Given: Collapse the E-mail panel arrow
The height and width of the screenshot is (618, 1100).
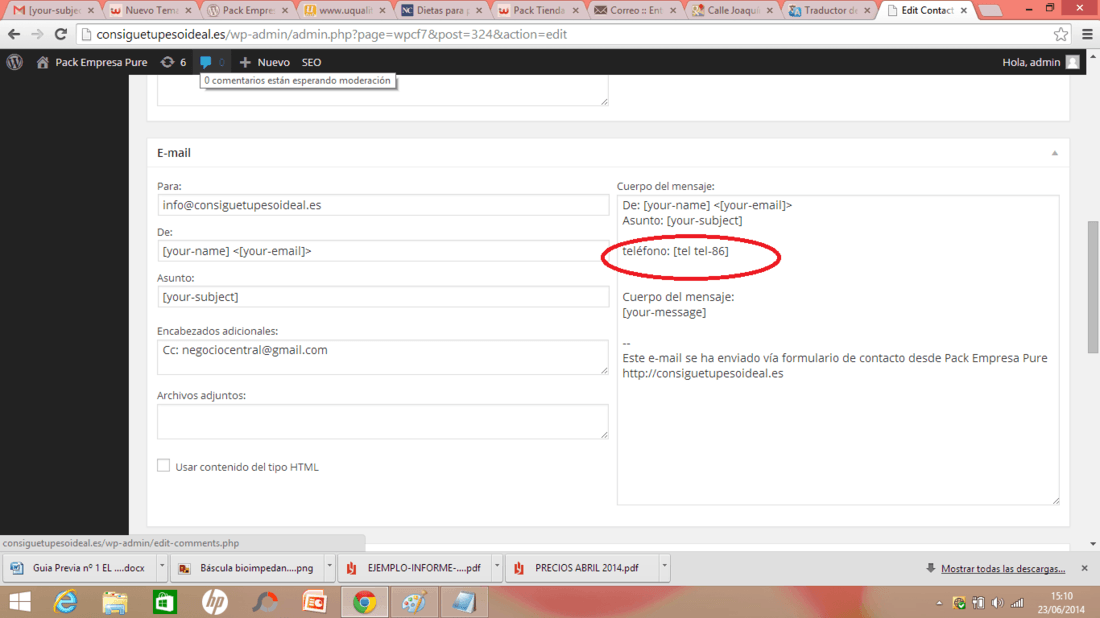Looking at the screenshot, I should click(1054, 153).
